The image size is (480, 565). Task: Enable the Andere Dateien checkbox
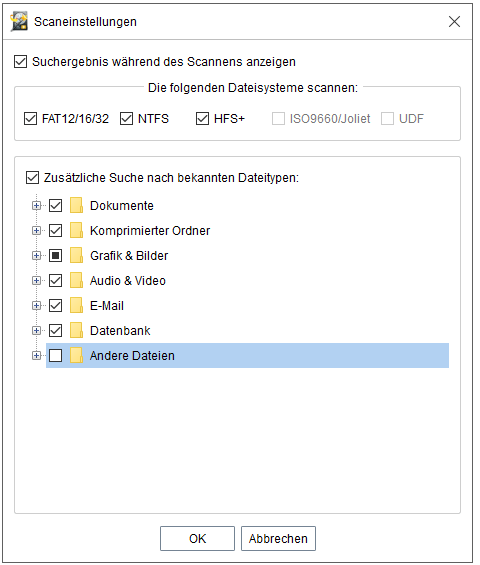pos(55,356)
